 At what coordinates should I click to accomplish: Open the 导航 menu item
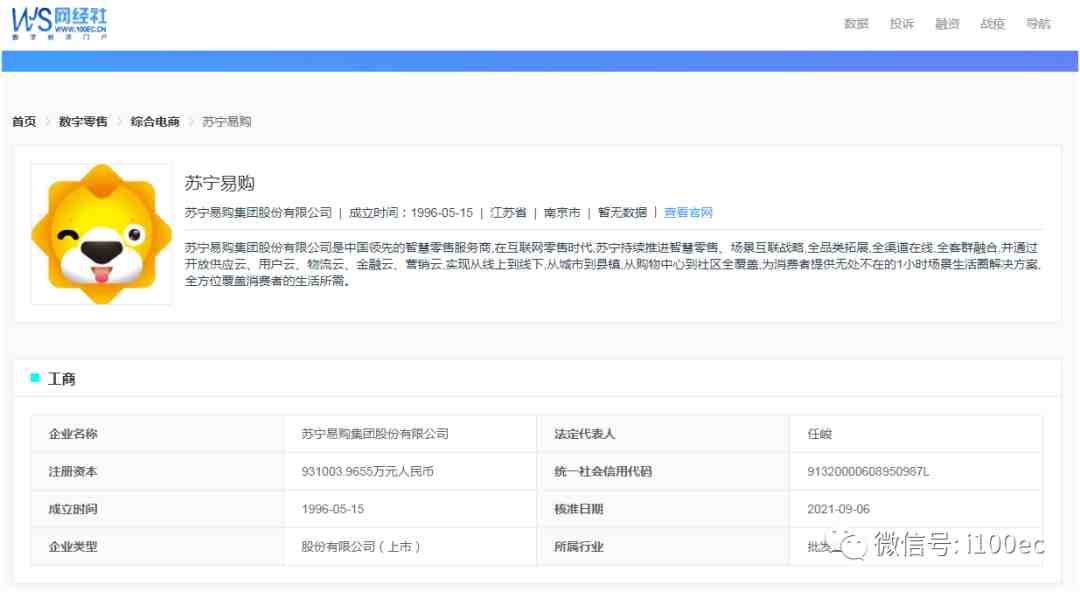(x=1038, y=24)
